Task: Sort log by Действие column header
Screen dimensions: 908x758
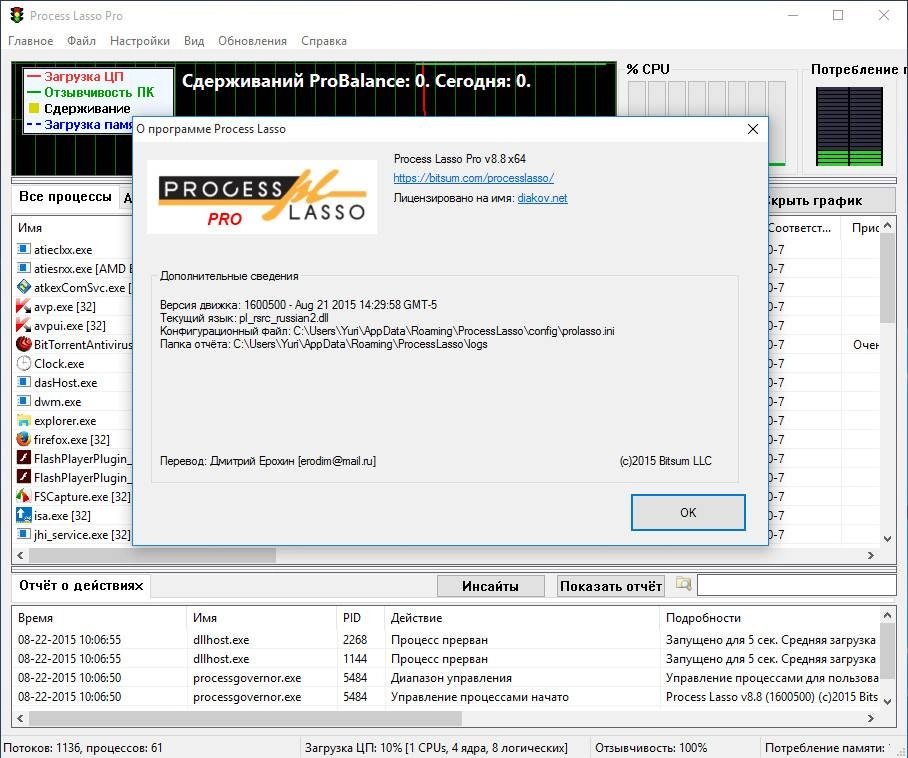Action: pos(522,618)
